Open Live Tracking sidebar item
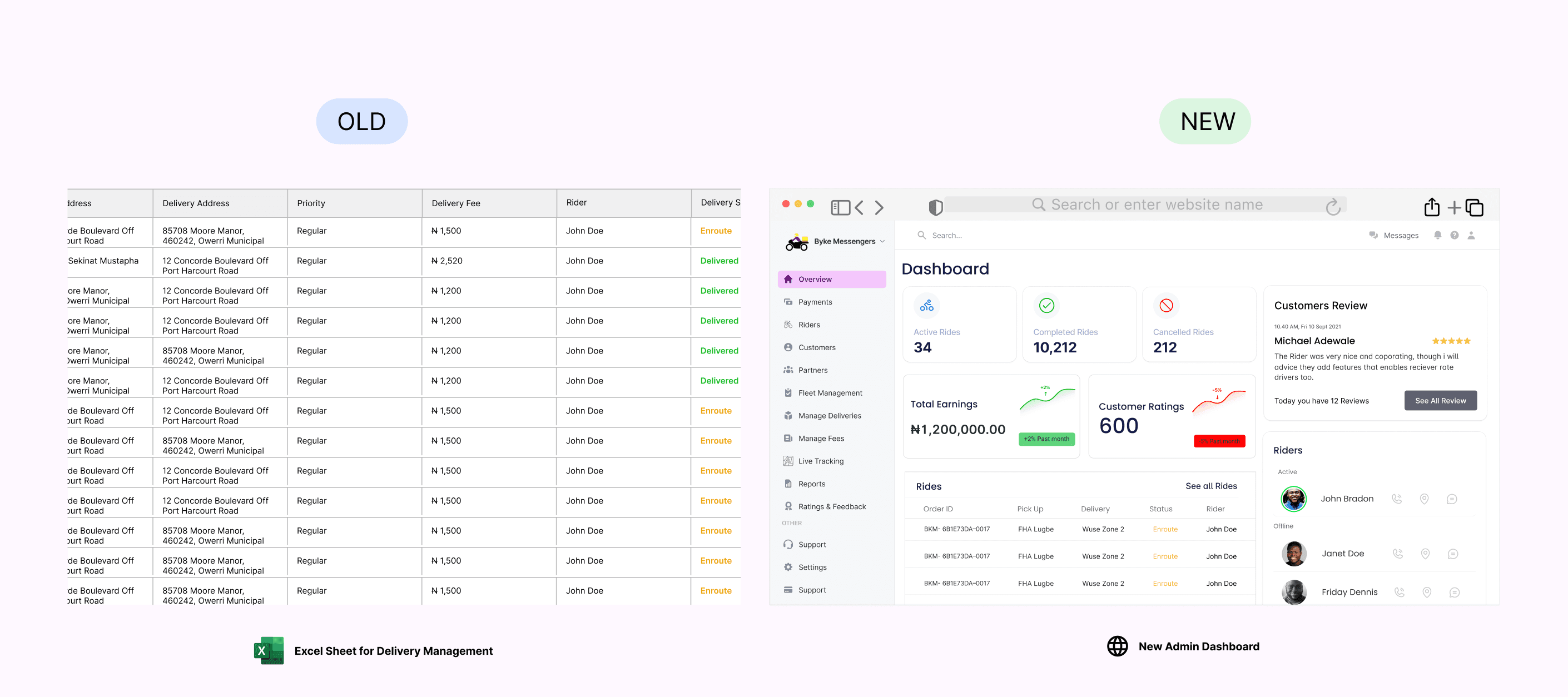Image resolution: width=1568 pixels, height=697 pixels. [x=820, y=461]
